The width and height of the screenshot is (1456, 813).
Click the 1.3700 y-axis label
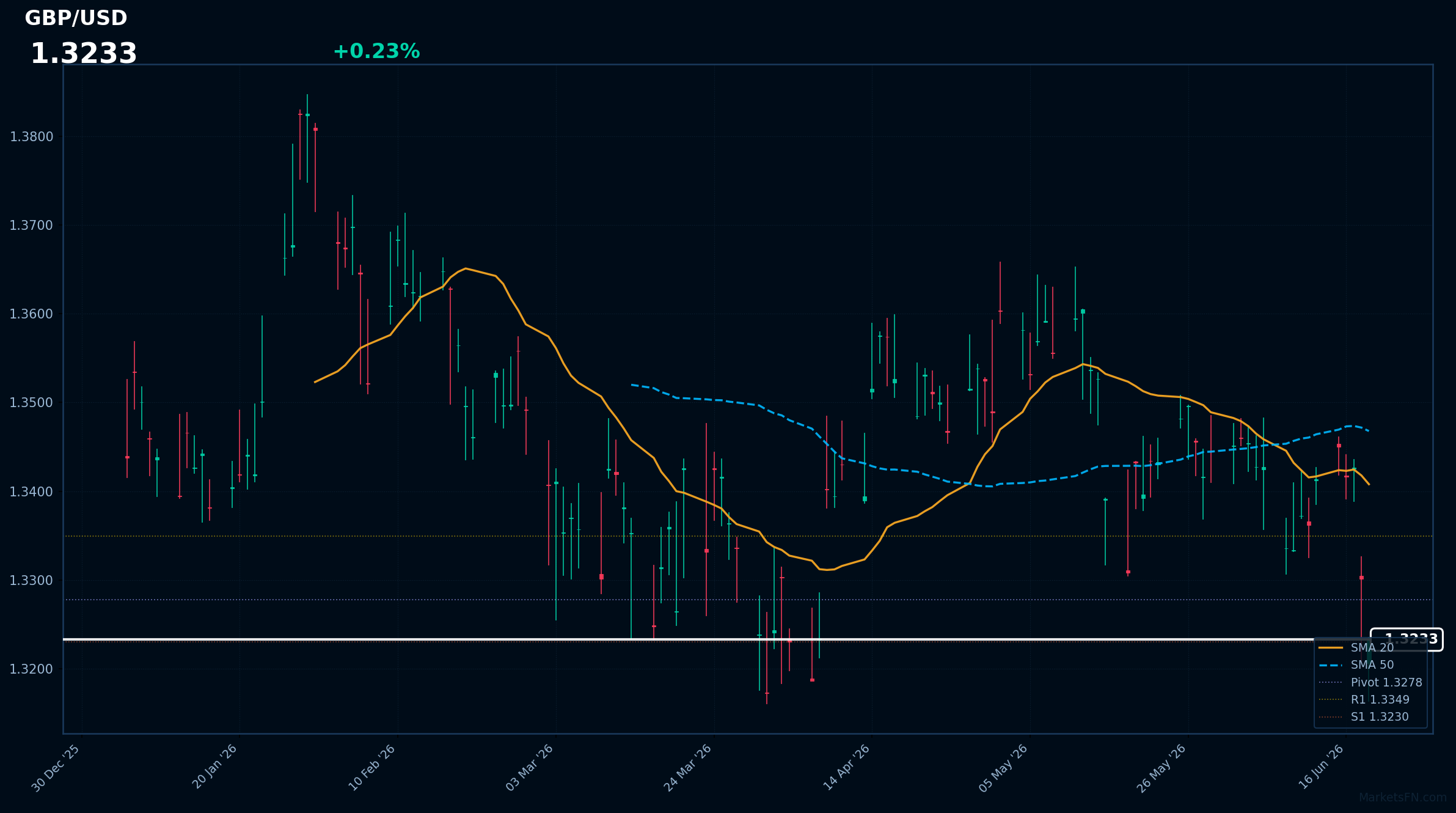coord(32,226)
